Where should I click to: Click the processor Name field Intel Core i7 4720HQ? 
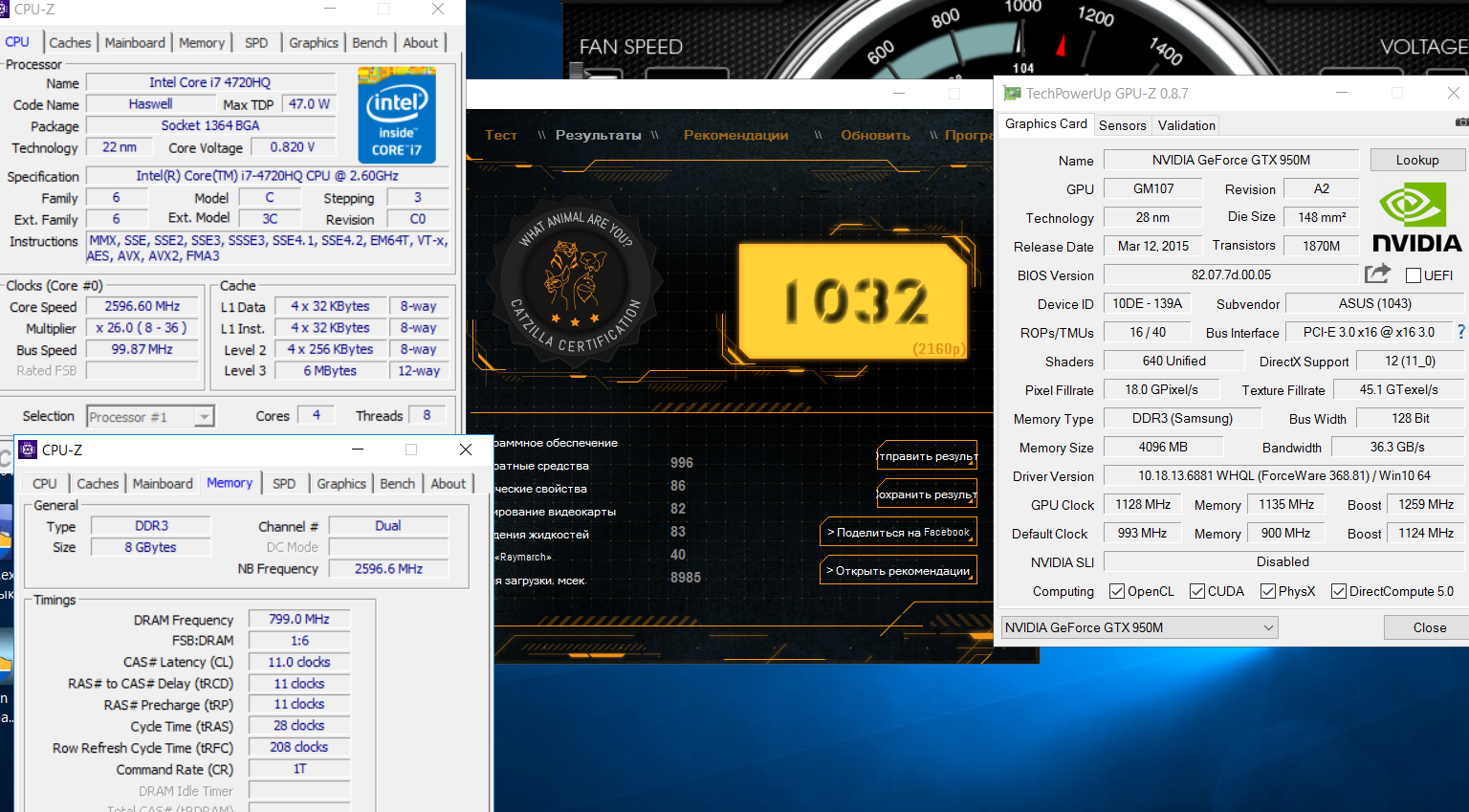[x=210, y=83]
